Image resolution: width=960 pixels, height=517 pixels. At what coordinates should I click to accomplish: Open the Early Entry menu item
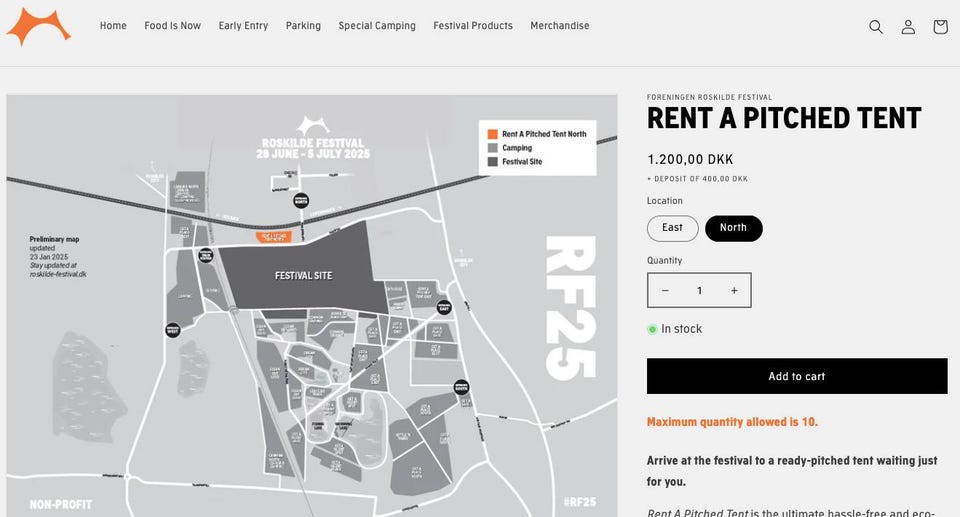coord(243,26)
